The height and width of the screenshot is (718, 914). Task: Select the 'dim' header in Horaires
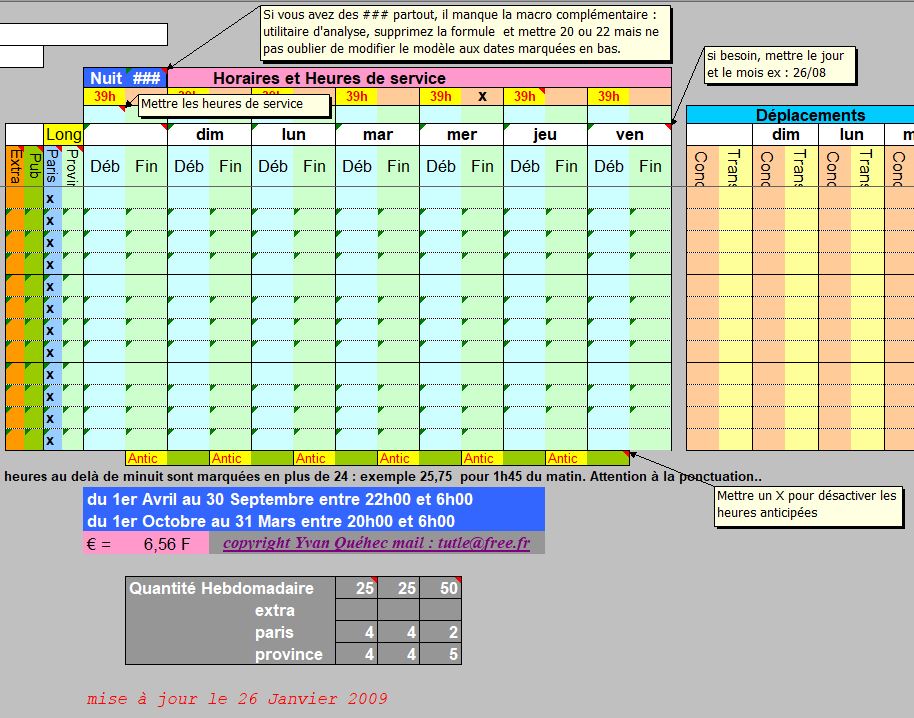pos(210,135)
